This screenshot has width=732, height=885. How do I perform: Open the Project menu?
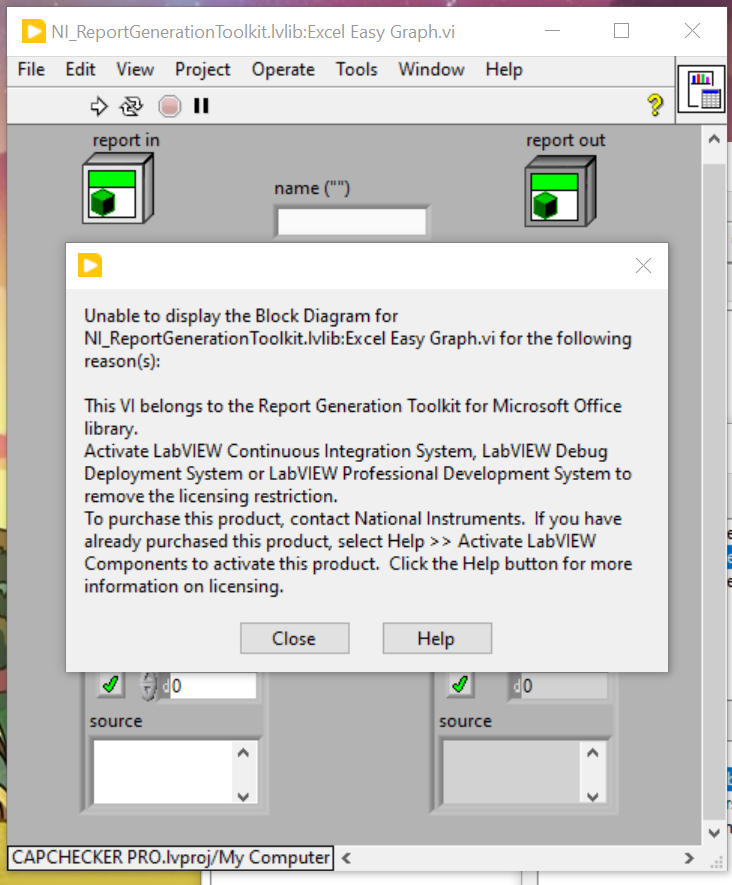203,69
